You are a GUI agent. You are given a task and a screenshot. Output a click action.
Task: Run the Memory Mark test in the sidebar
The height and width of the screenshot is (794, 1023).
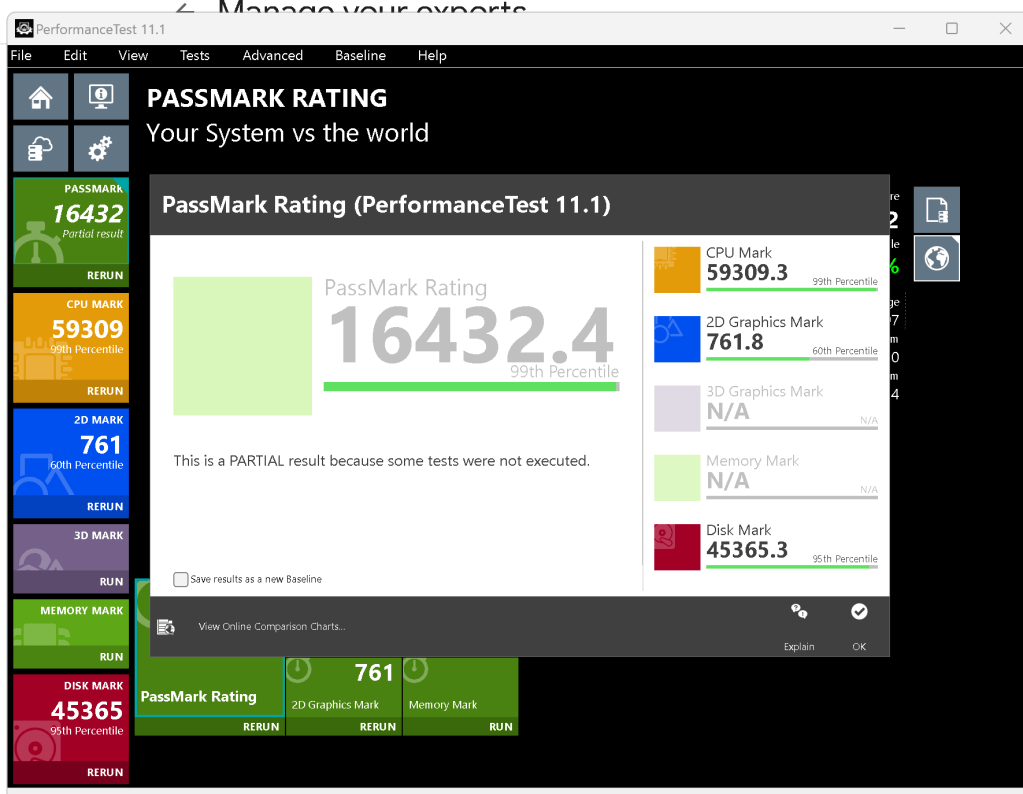111,657
